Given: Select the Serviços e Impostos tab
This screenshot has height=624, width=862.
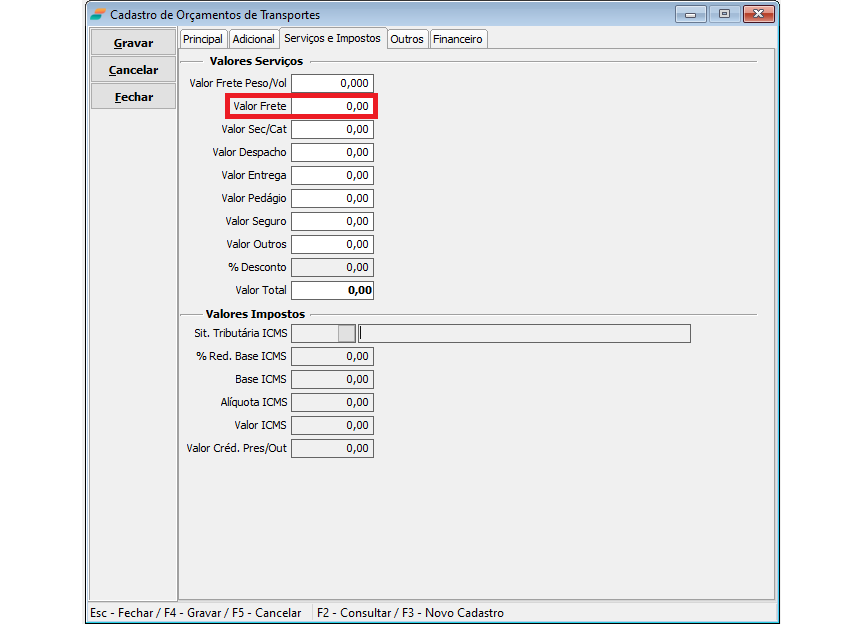Looking at the screenshot, I should [332, 38].
